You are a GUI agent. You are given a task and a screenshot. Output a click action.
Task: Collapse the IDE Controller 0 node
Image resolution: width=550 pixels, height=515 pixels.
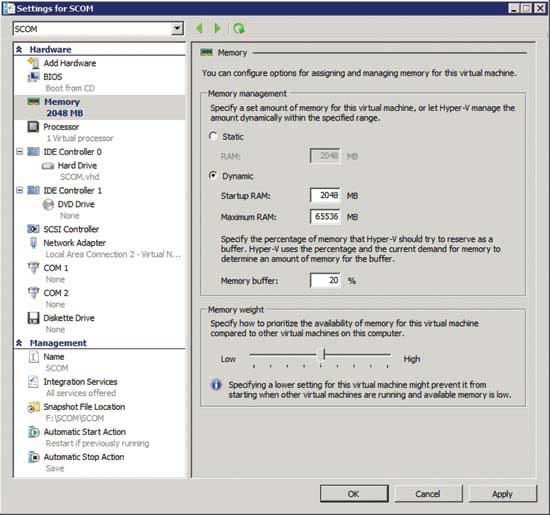click(20, 152)
